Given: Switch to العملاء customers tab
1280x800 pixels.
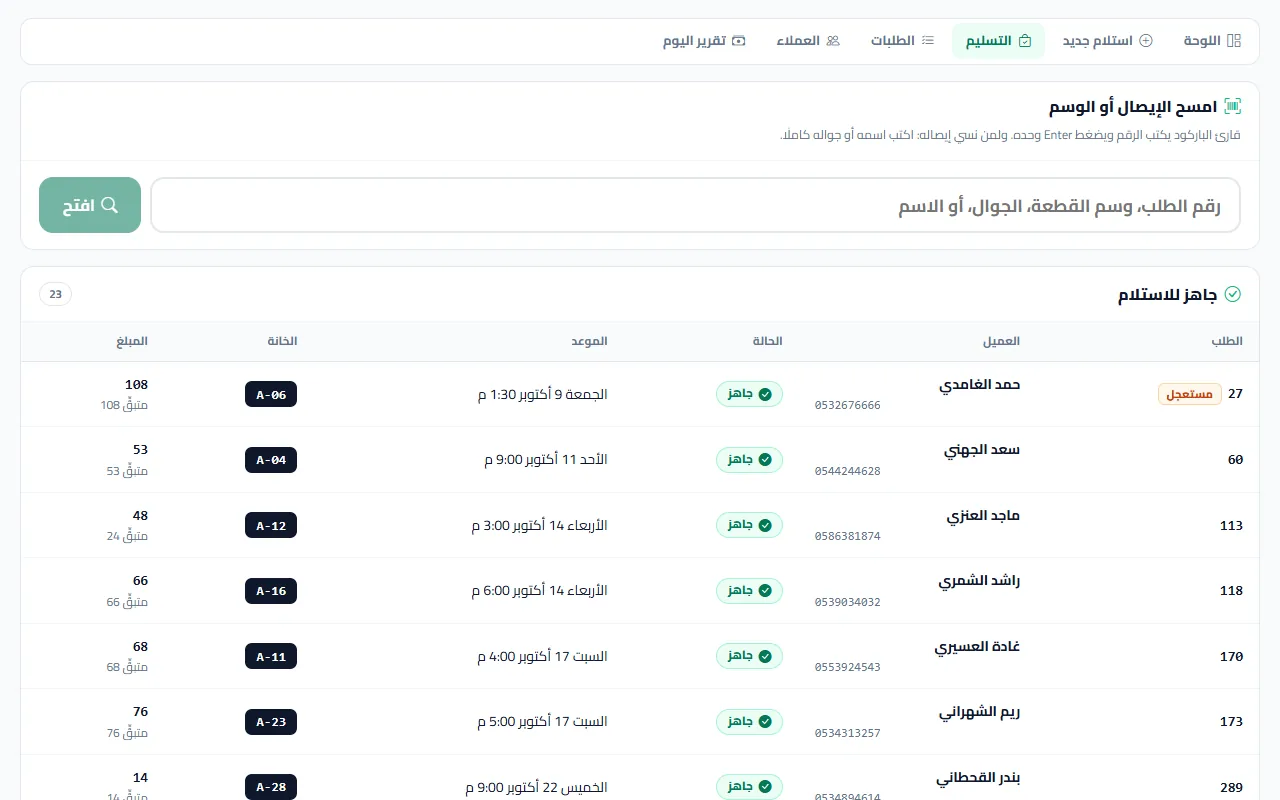Looking at the screenshot, I should coord(808,41).
